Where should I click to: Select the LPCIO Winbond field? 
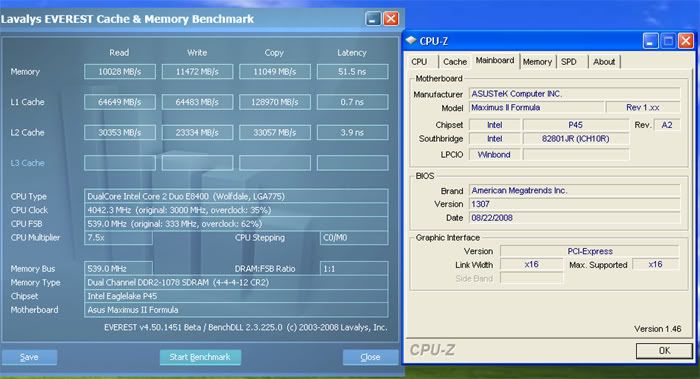pyautogui.click(x=494, y=154)
